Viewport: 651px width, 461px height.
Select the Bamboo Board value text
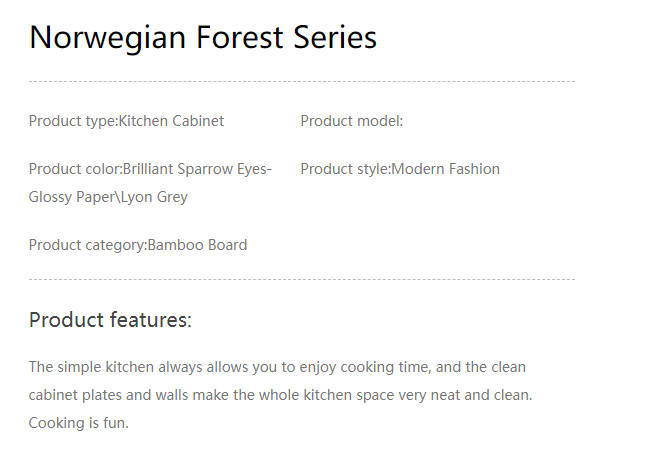pyautogui.click(x=198, y=245)
